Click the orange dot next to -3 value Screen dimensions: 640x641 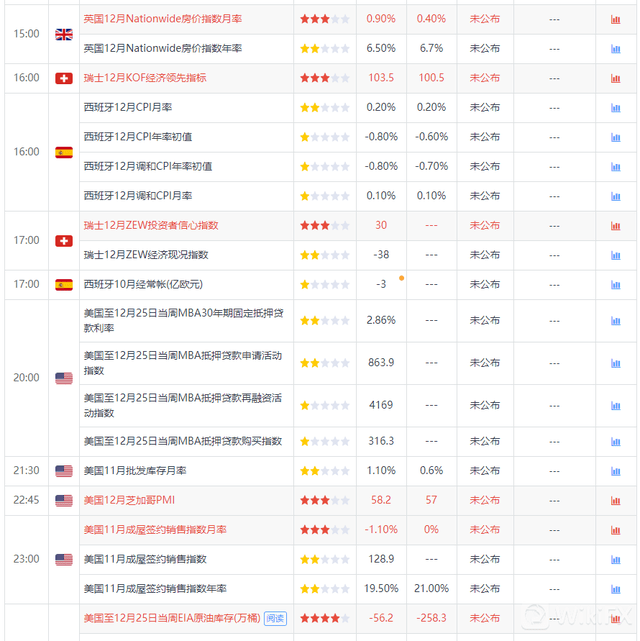click(x=402, y=278)
